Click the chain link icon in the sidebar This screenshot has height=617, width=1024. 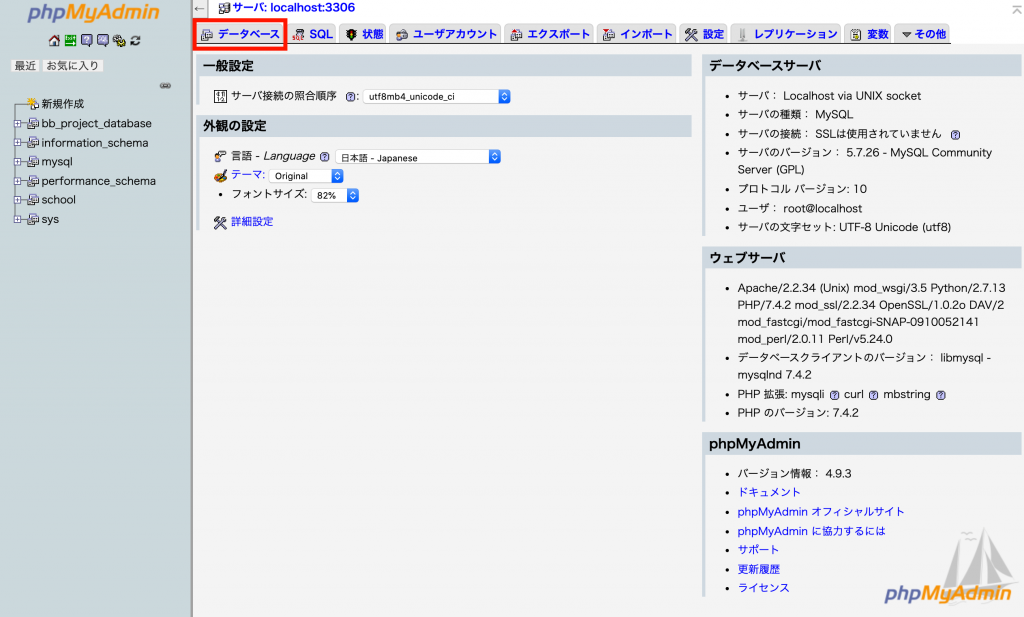pyautogui.click(x=165, y=86)
